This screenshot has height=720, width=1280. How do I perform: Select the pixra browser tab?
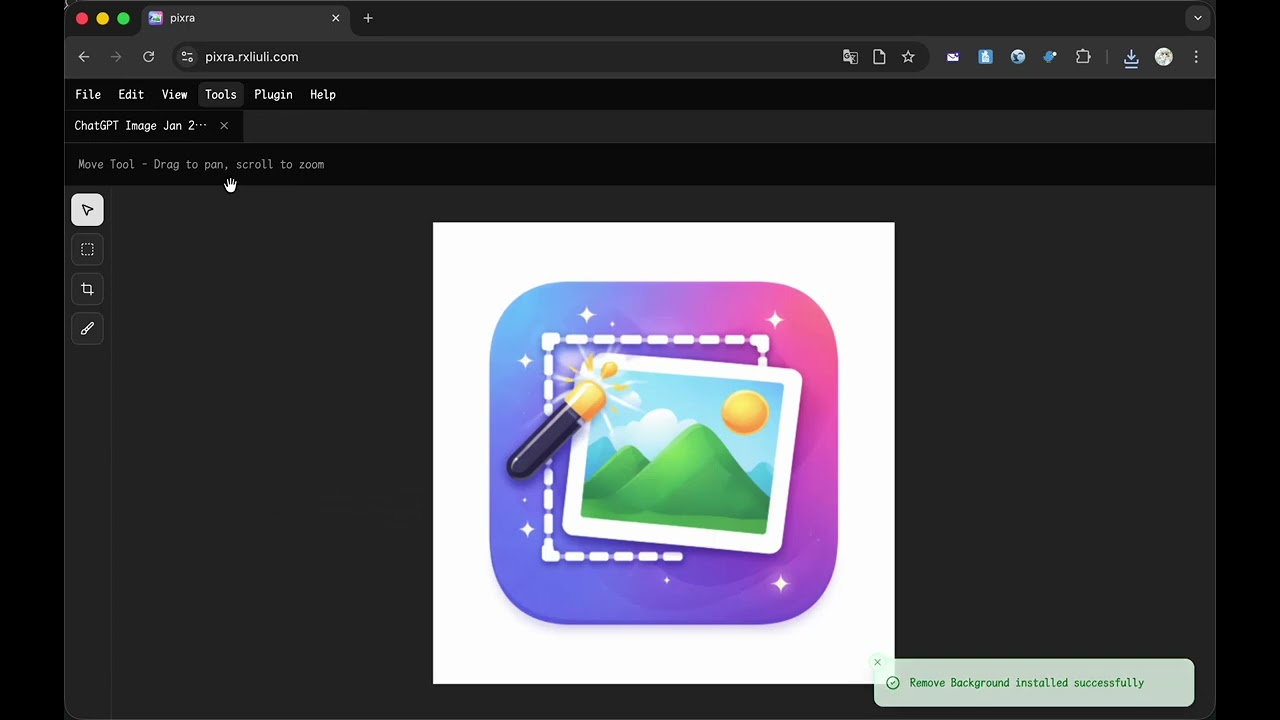click(x=245, y=18)
